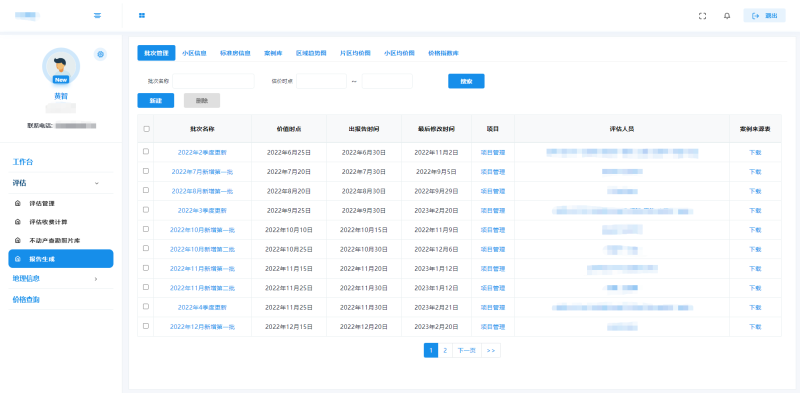Image resolution: width=800 pixels, height=393 pixels.
Task: Switch to 小区信息 tab
Action: pos(194,53)
